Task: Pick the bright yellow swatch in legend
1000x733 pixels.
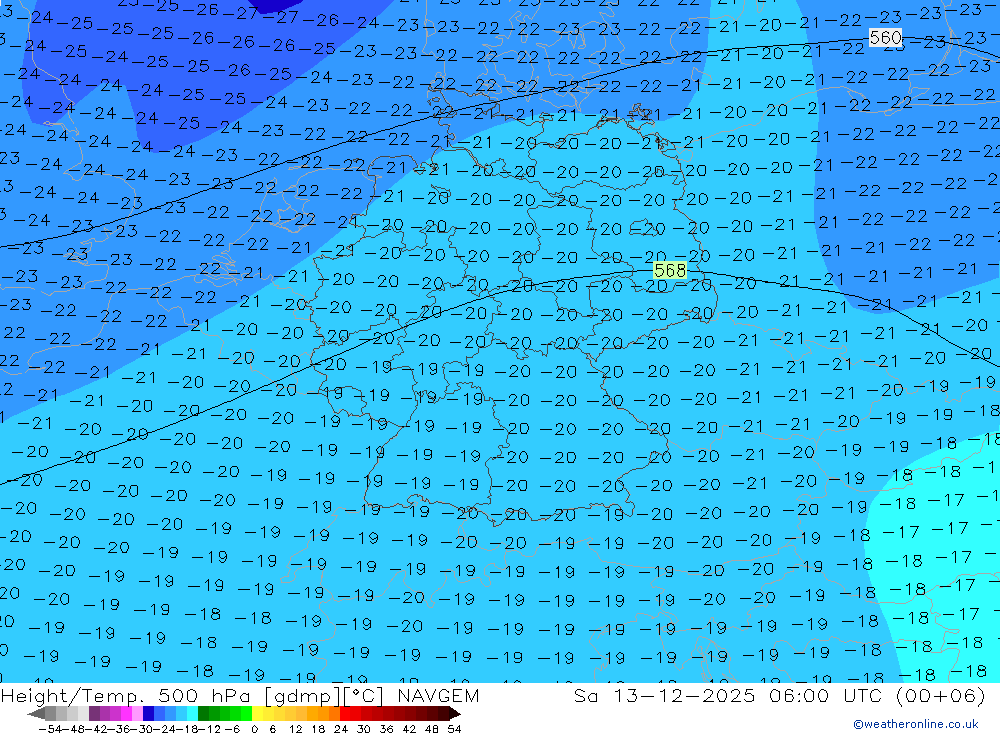Action: click(258, 713)
